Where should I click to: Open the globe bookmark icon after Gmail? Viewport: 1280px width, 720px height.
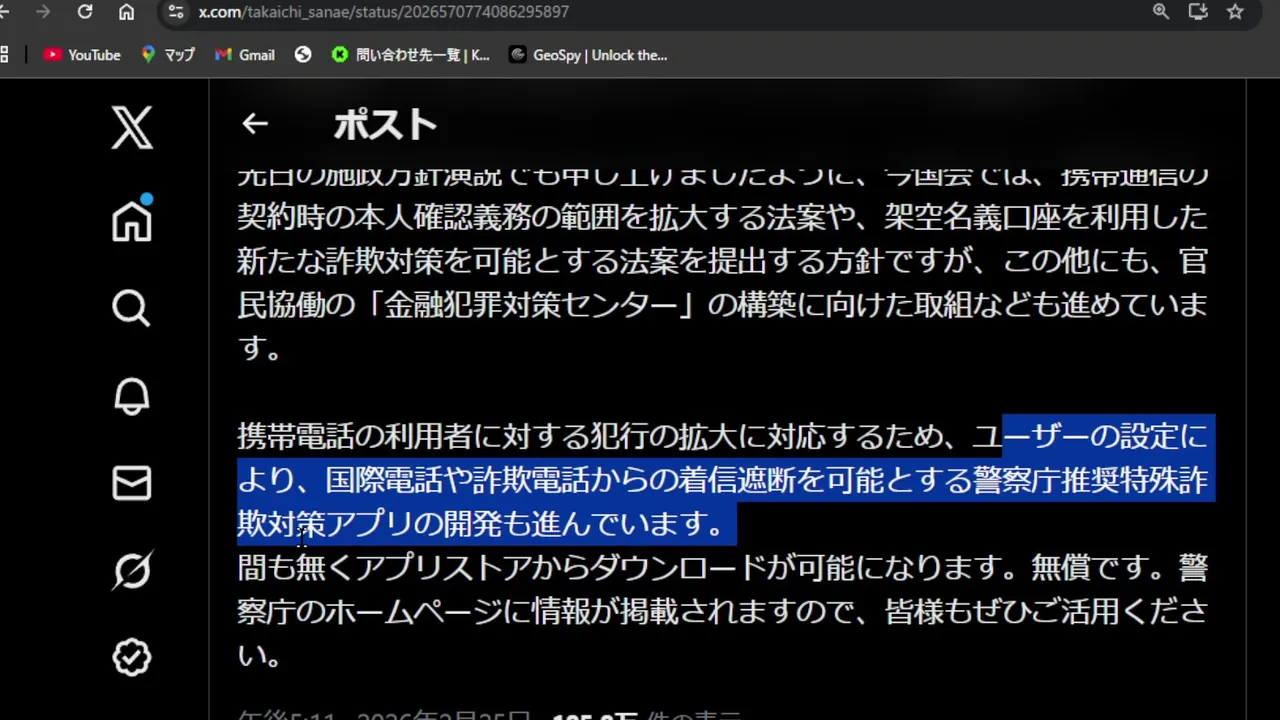click(303, 55)
